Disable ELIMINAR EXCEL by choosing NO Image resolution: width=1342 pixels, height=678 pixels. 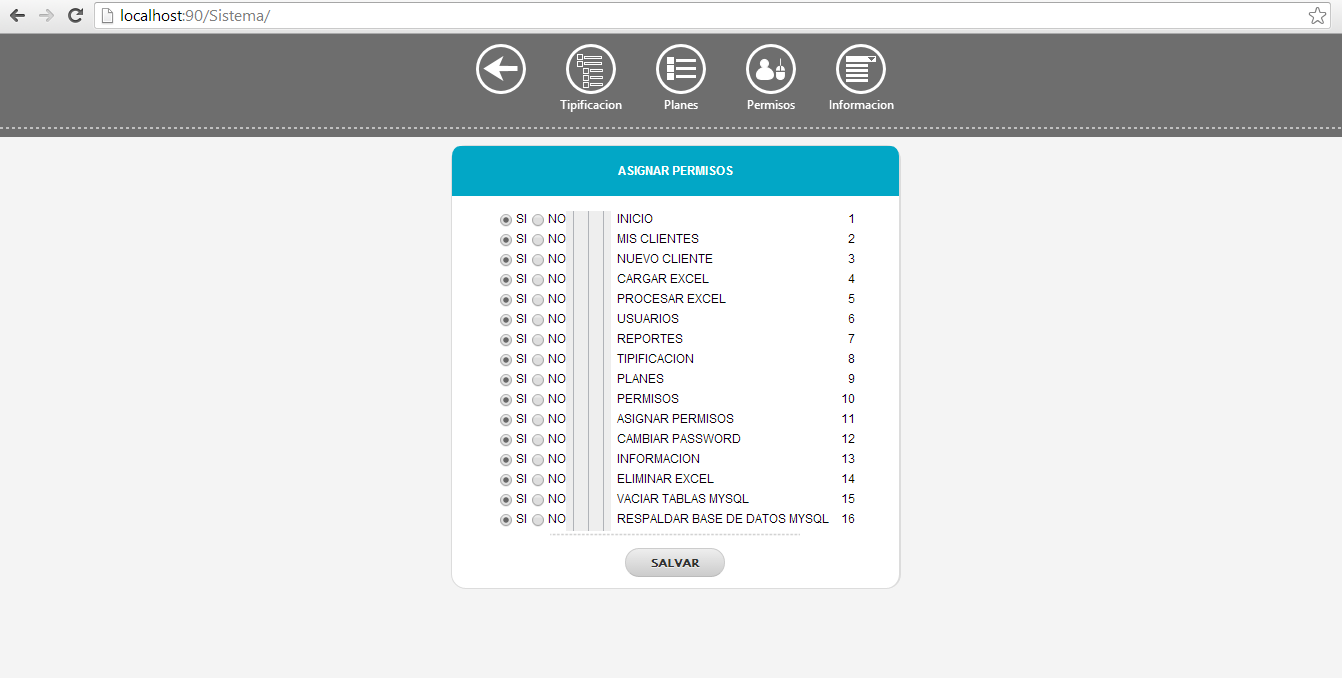538,480
